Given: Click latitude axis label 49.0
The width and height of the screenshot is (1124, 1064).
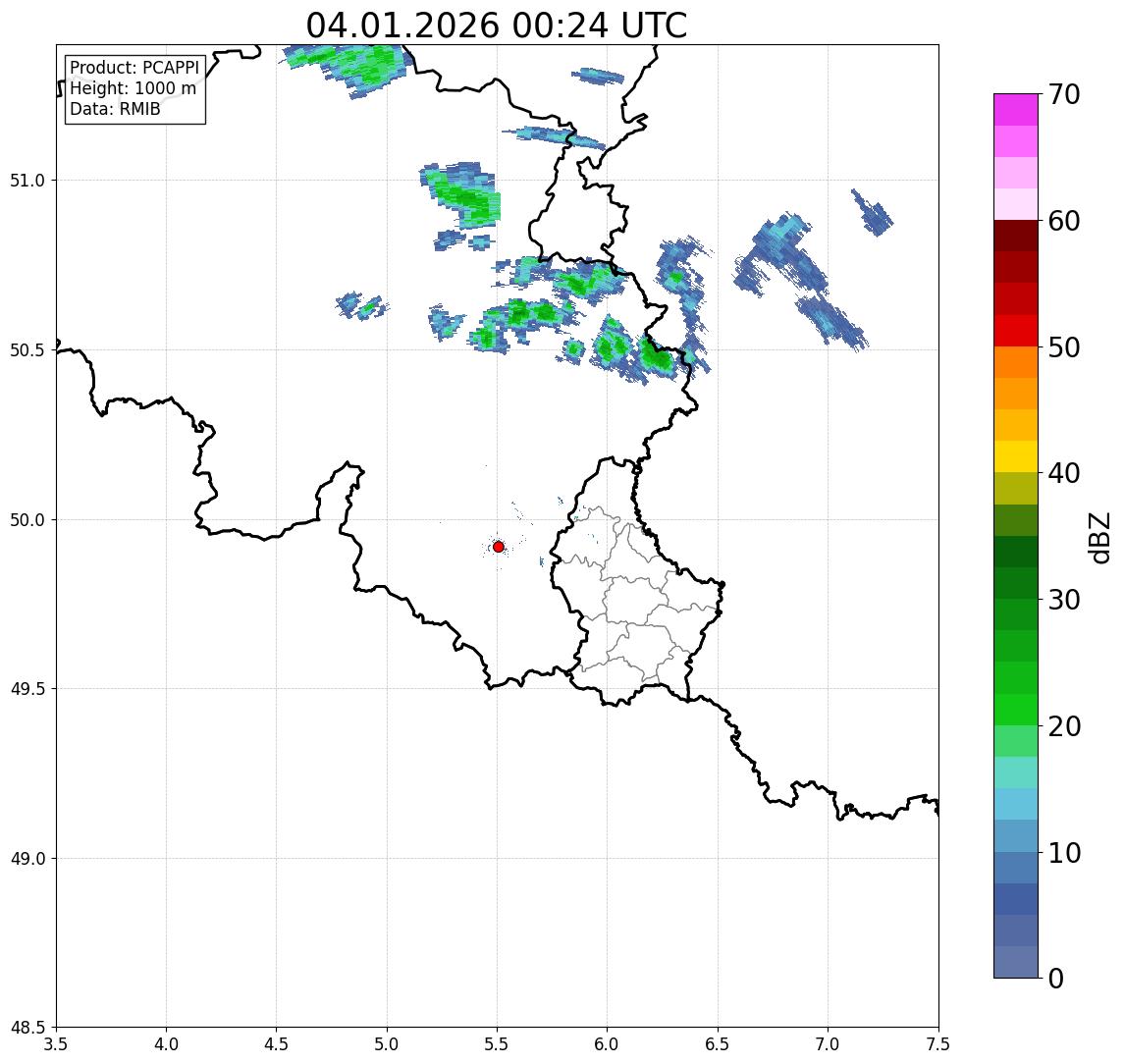Looking at the screenshot, I should [x=27, y=858].
